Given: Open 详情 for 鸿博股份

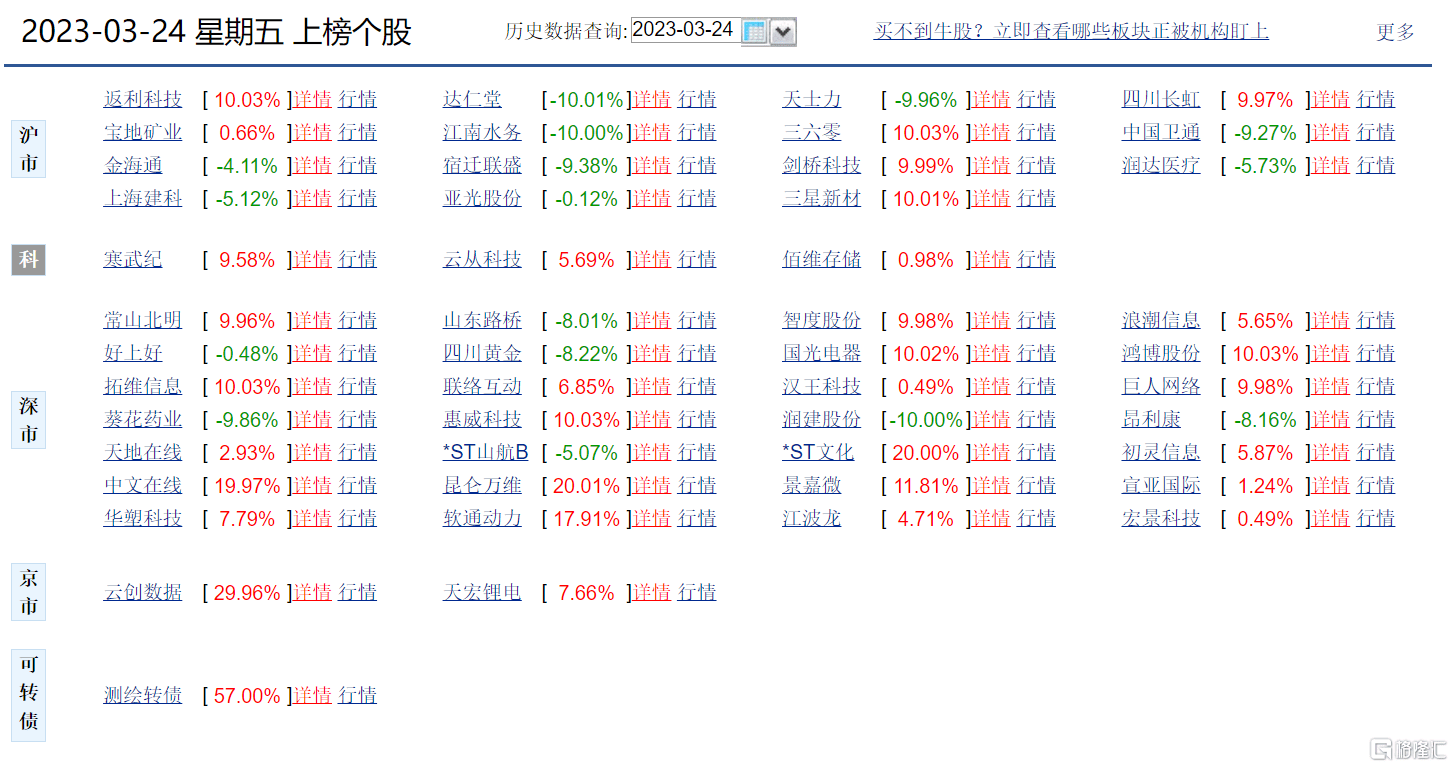Looking at the screenshot, I should [1330, 354].
